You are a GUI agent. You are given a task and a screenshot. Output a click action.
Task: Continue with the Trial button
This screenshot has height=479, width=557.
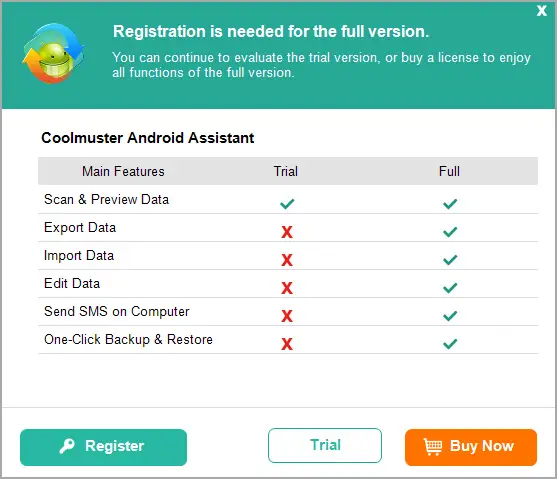click(x=325, y=446)
